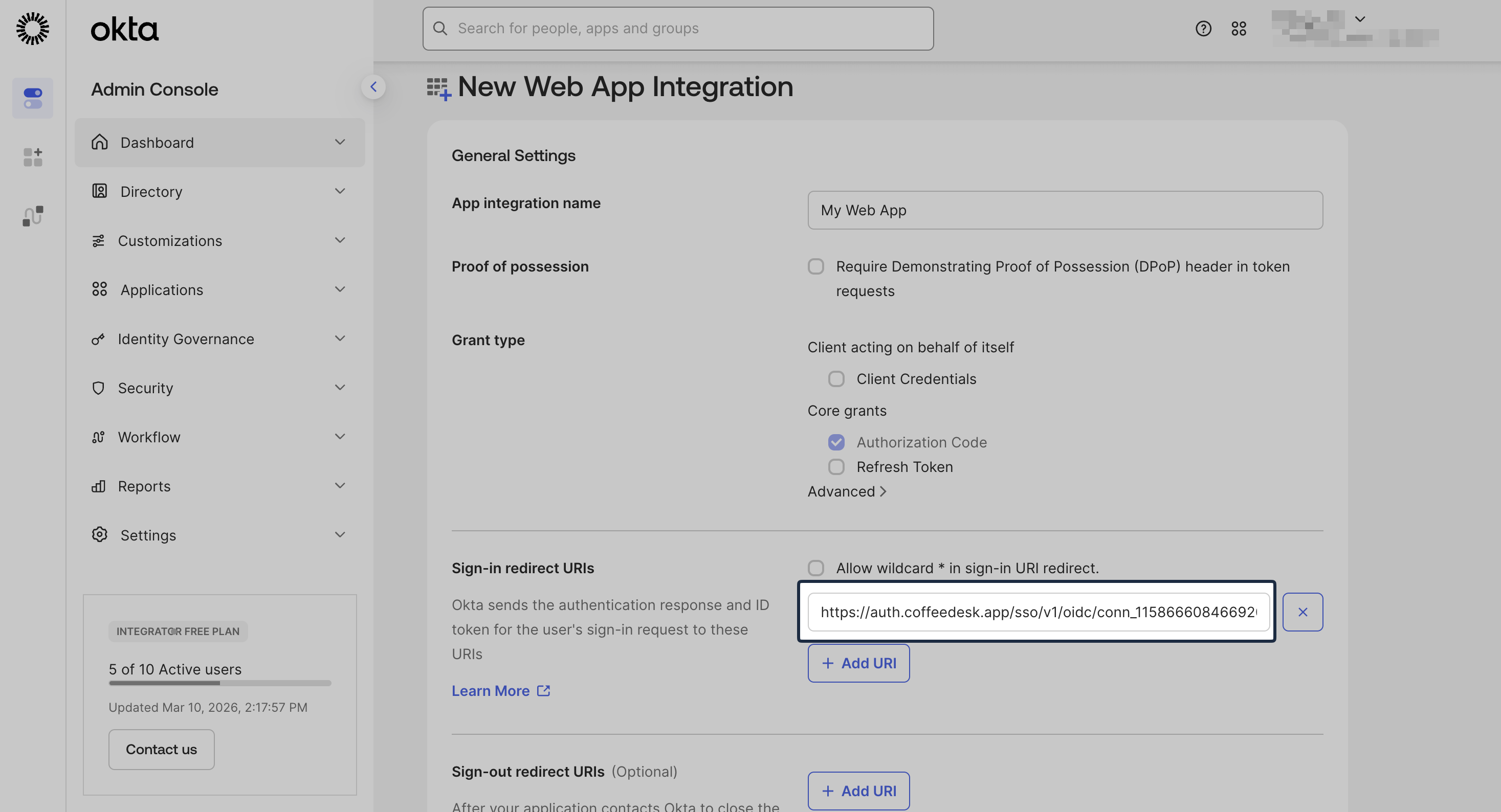Collapse the Admin Console sidebar
This screenshot has width=1501, height=812.
(x=373, y=86)
